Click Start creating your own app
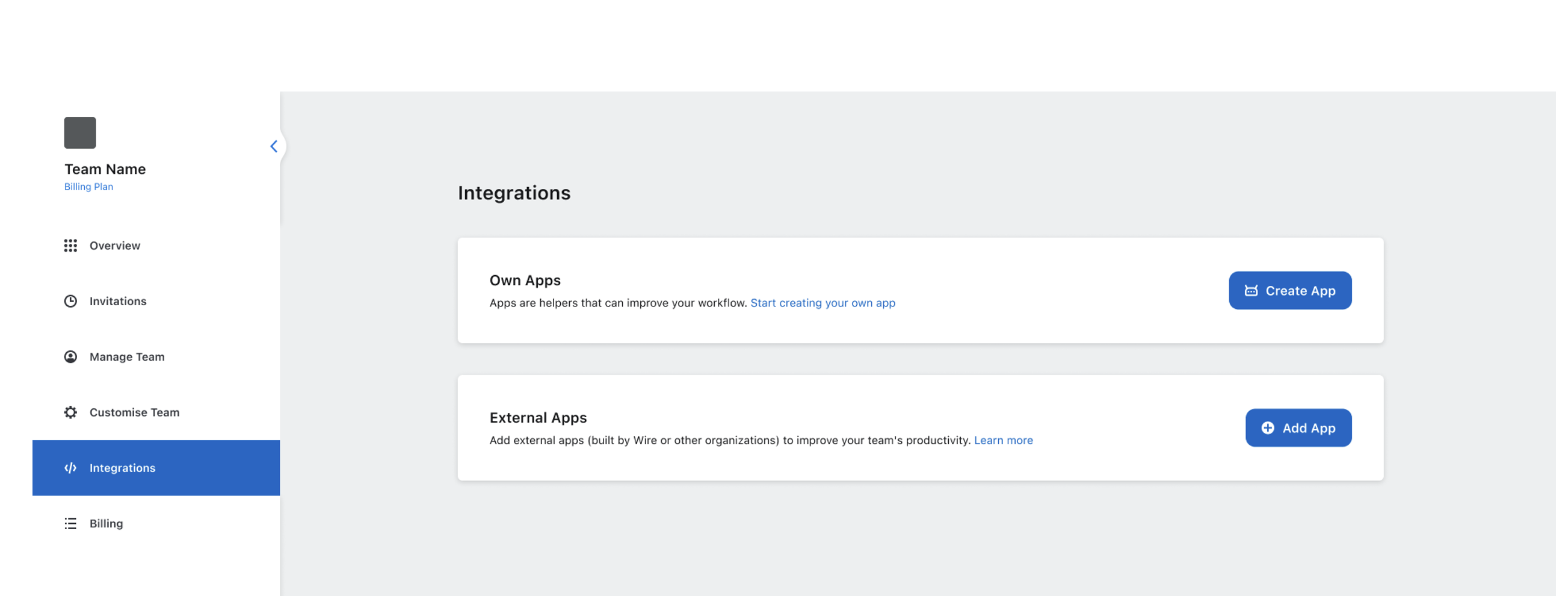This screenshot has width=1568, height=596. [x=823, y=303]
